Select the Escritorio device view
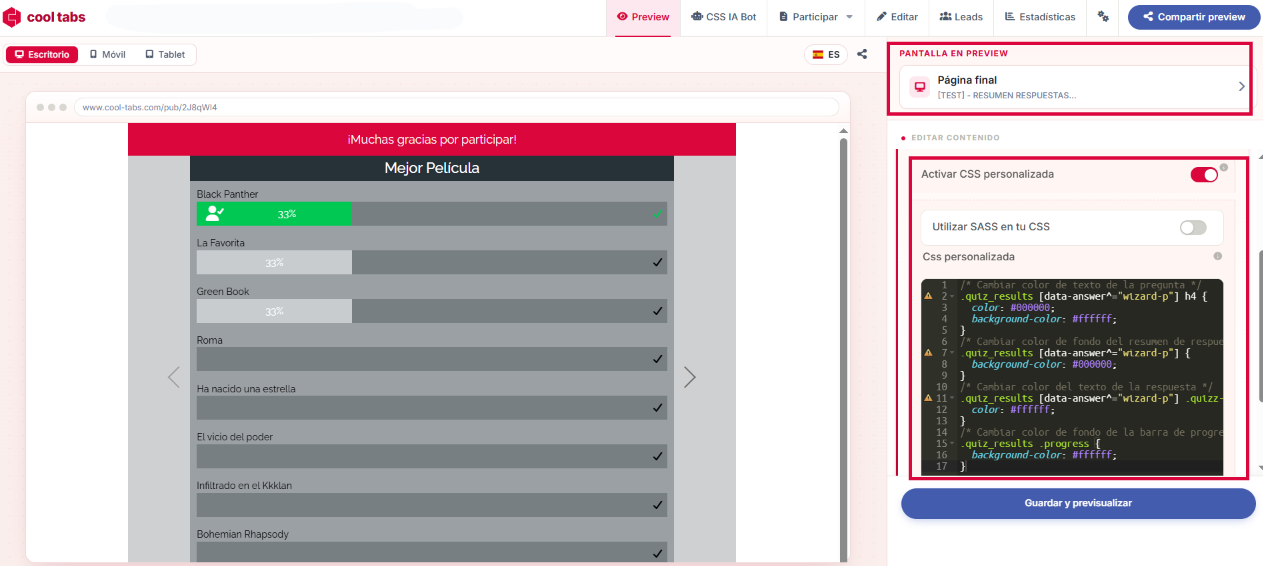The height and width of the screenshot is (566, 1263). [42, 54]
